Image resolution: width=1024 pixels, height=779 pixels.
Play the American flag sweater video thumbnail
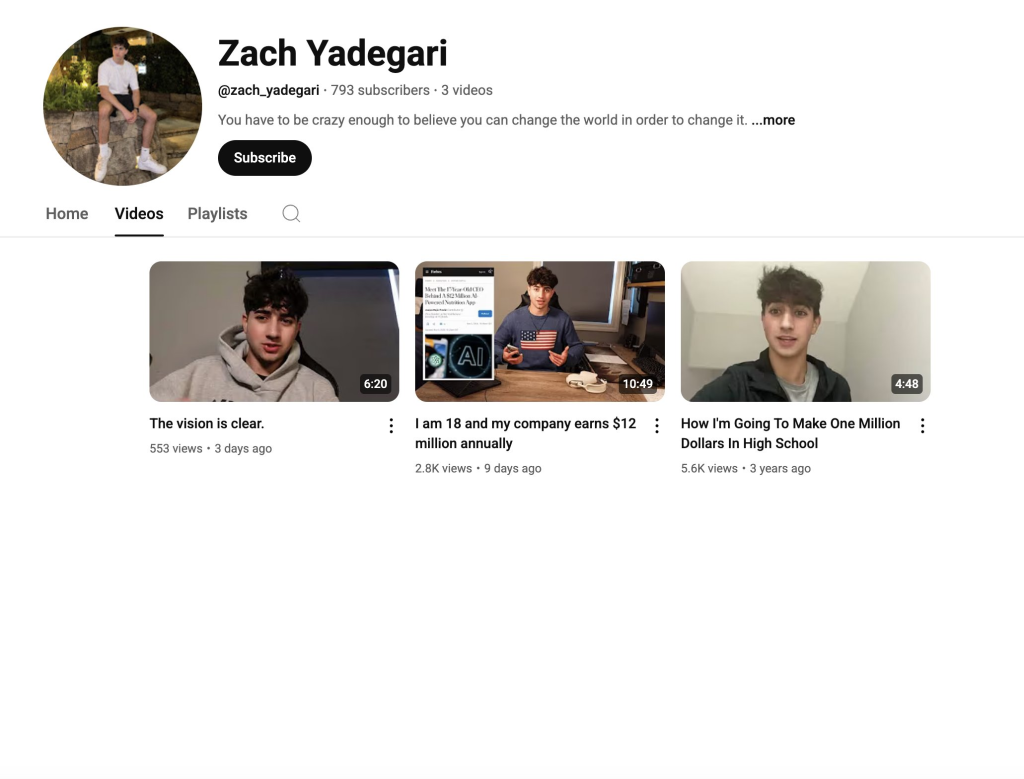[x=540, y=332]
